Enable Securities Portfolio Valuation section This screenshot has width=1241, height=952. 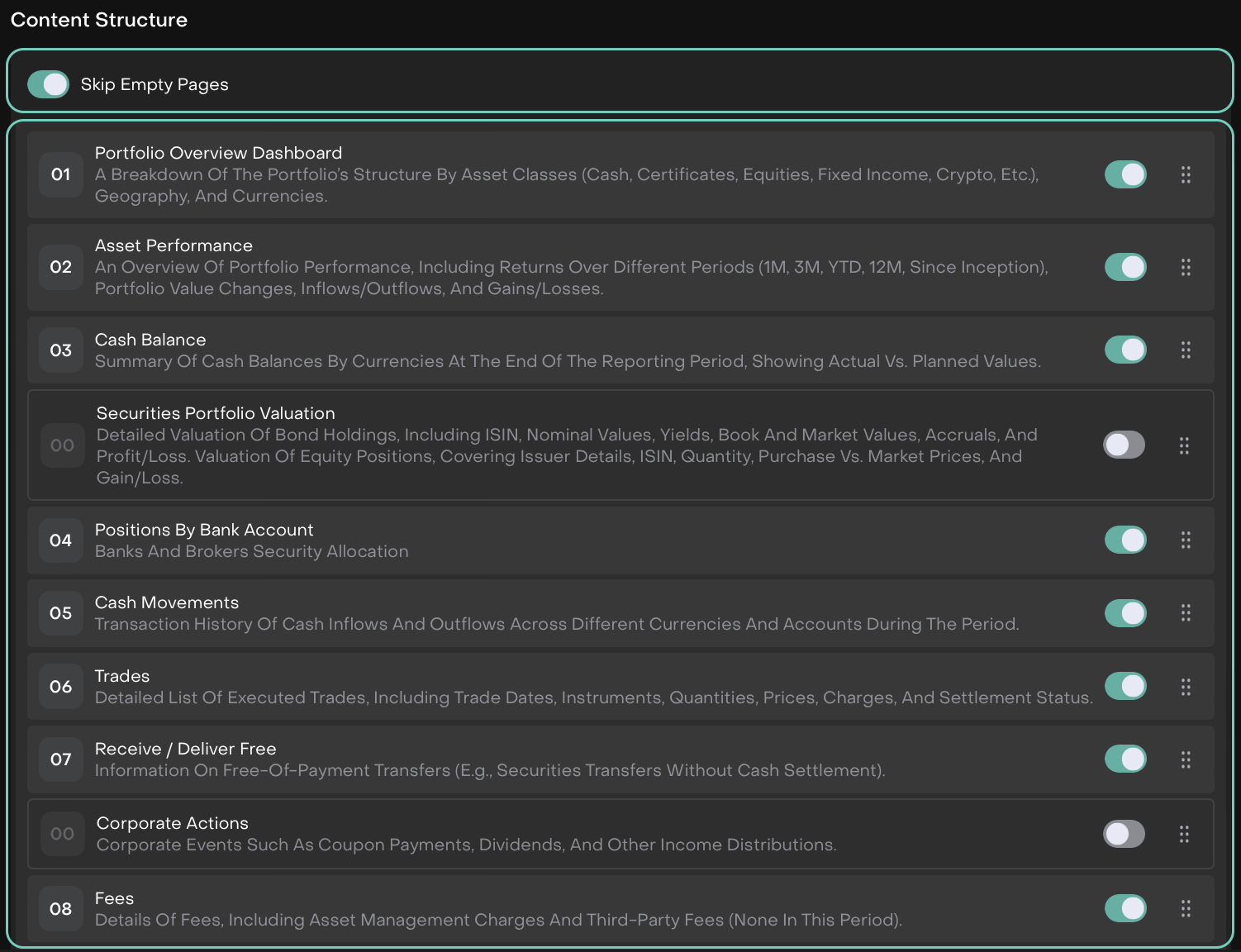(x=1125, y=445)
